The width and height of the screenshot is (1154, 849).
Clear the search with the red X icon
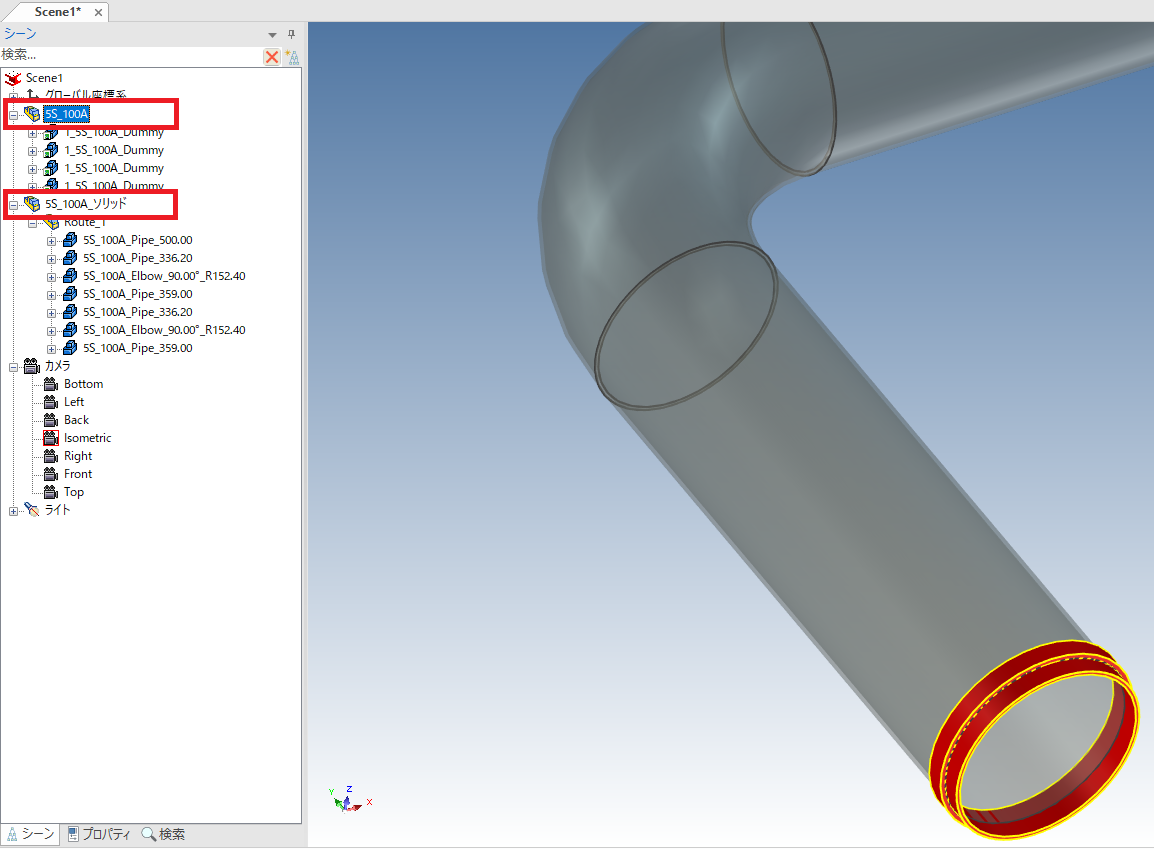(x=272, y=57)
